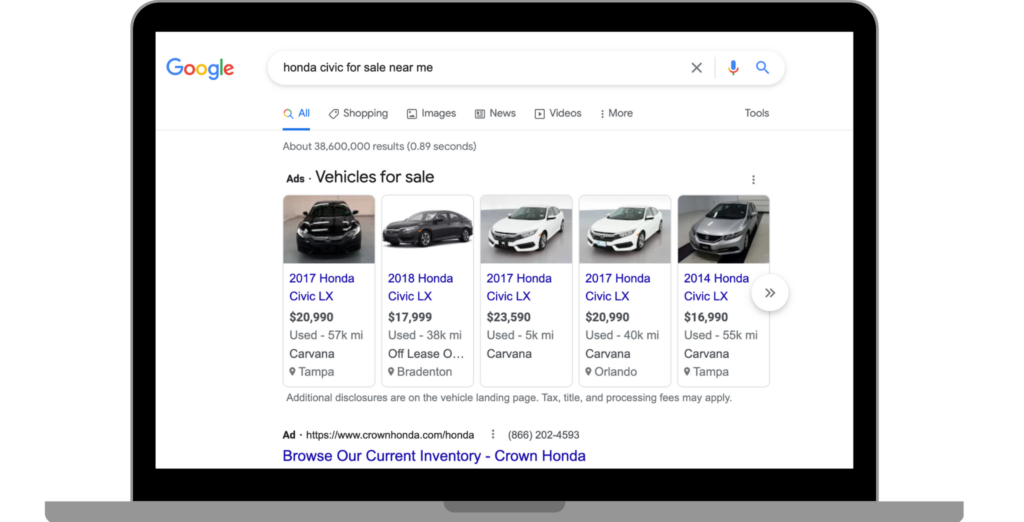
Task: Open Crown Honda ad options dots
Action: (x=493, y=434)
